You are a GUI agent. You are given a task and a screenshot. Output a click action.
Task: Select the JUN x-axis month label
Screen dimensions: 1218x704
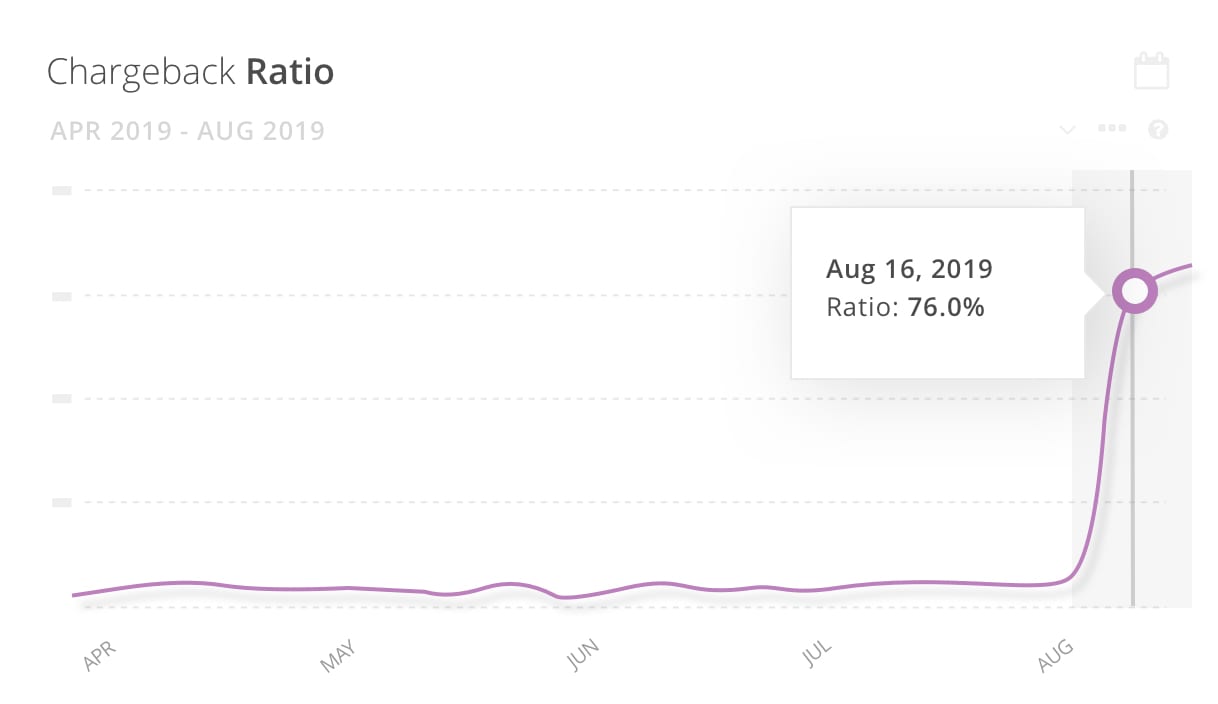(583, 654)
